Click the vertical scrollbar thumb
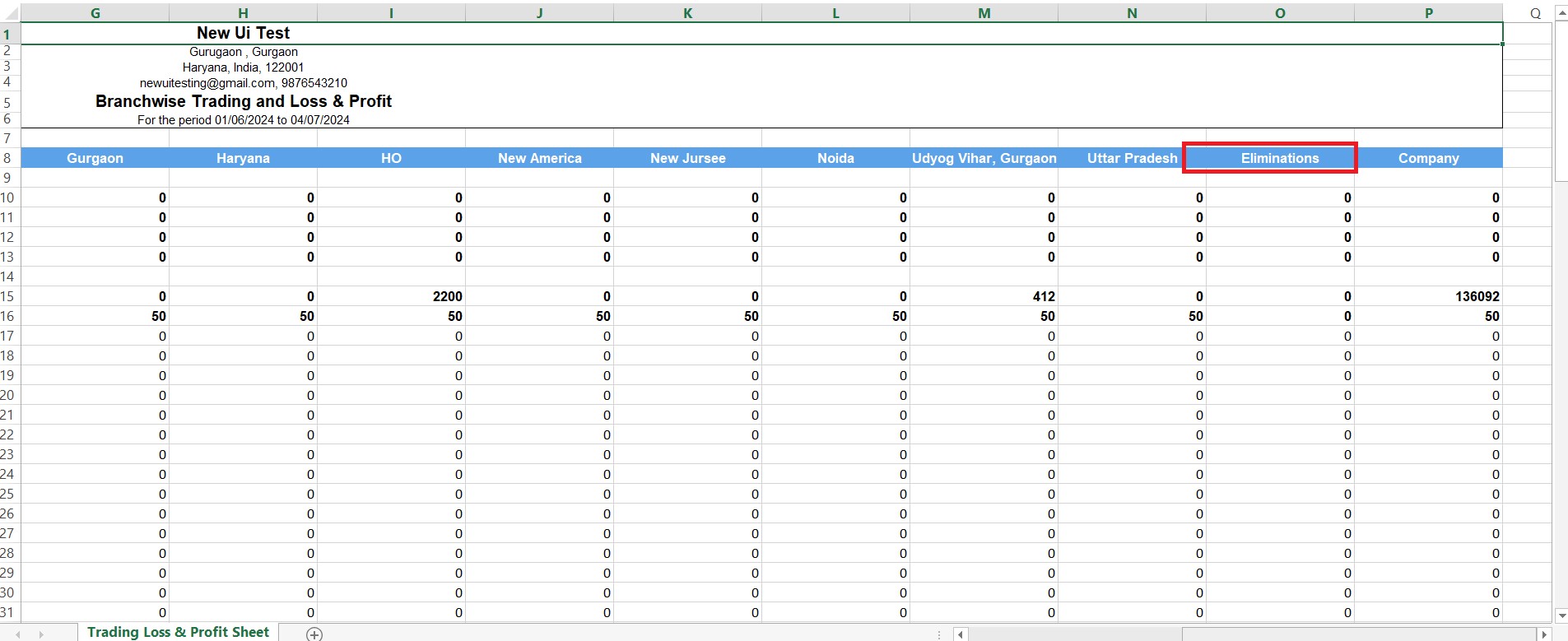Image resolution: width=1568 pixels, height=641 pixels. coord(1561,101)
